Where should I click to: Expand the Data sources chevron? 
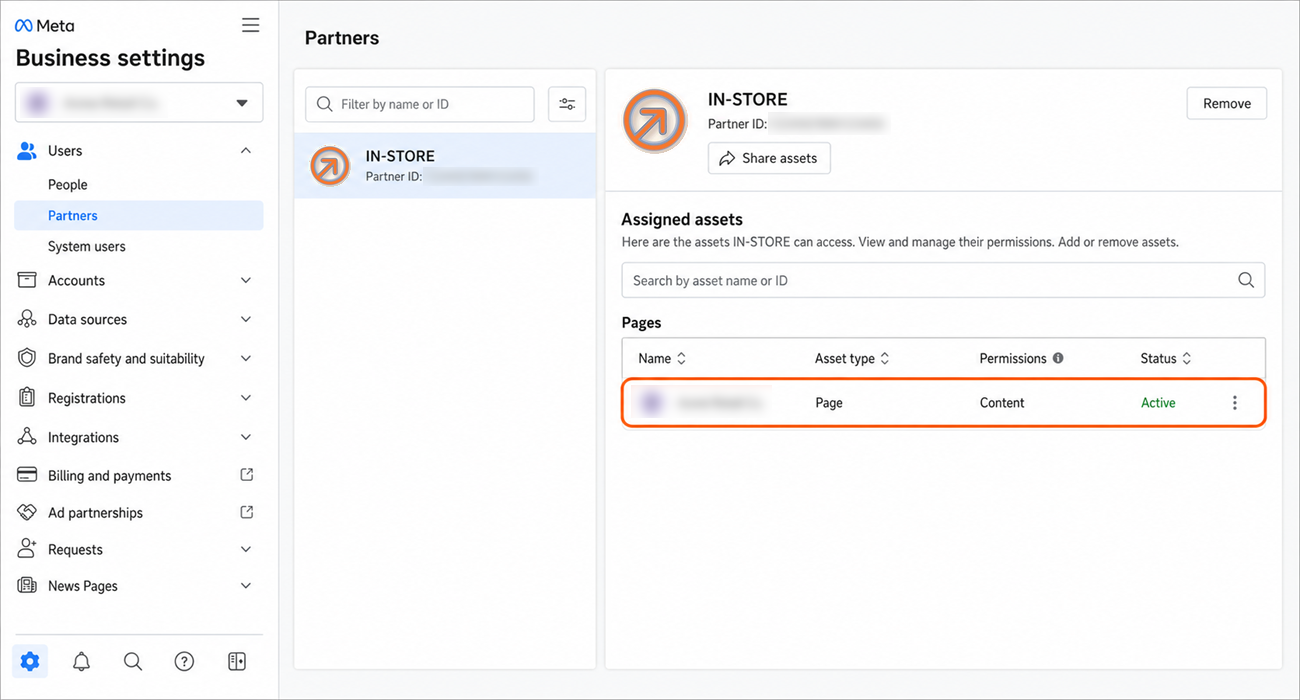(246, 320)
